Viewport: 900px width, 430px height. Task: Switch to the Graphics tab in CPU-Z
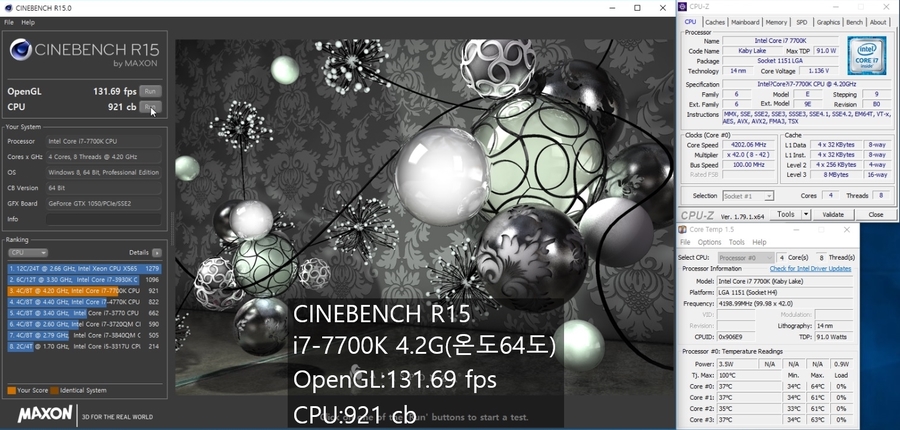pyautogui.click(x=828, y=22)
